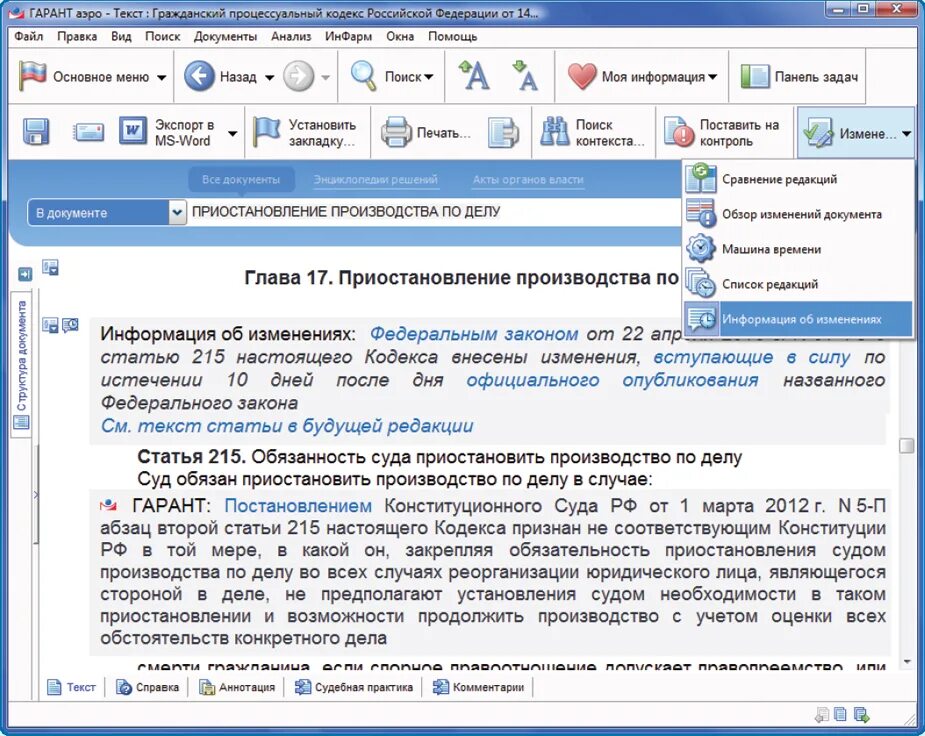
Task: Click the last status bar icon with green arrow
Action: (861, 715)
